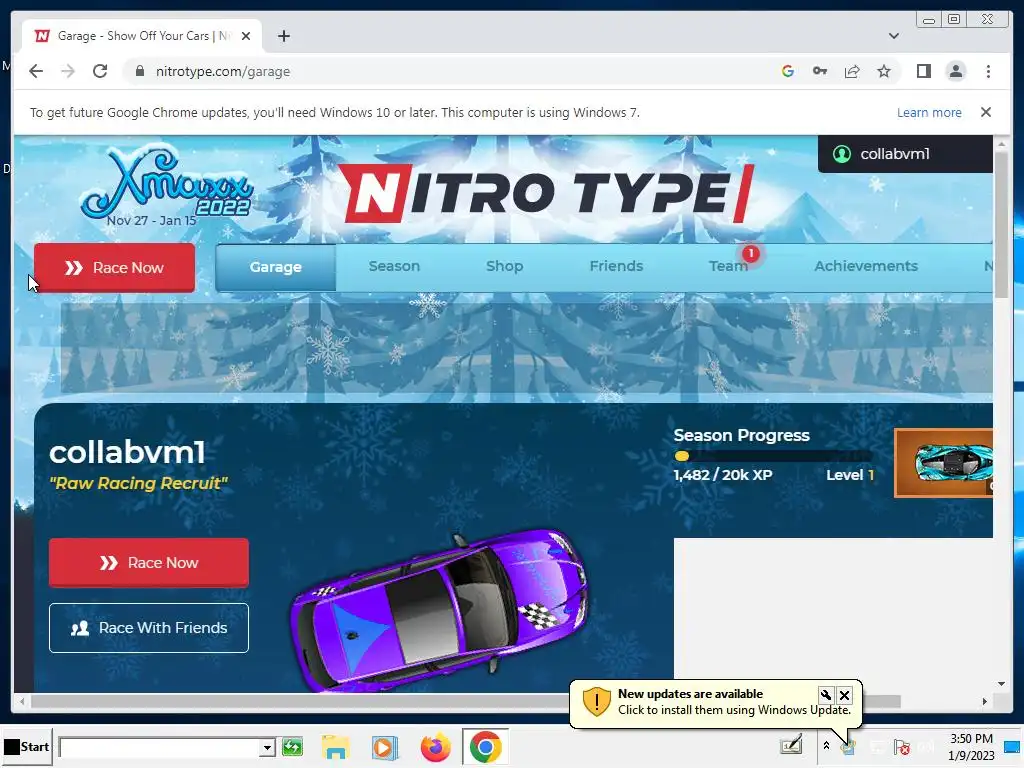Open the Achievements page
1024x768 pixels.
coord(865,266)
